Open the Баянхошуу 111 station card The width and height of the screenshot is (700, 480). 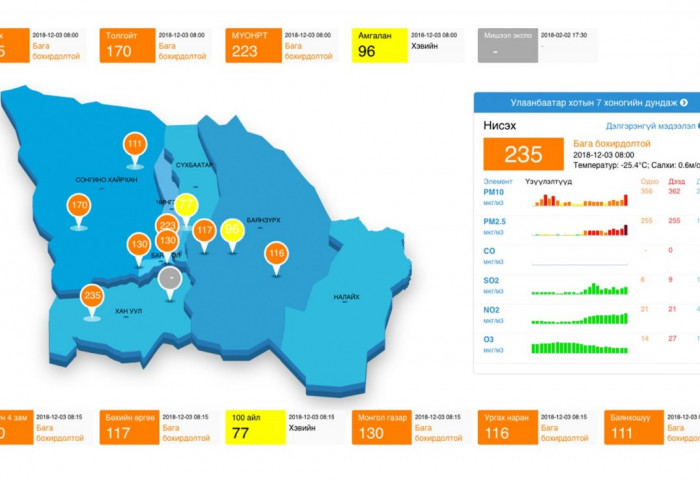point(652,428)
